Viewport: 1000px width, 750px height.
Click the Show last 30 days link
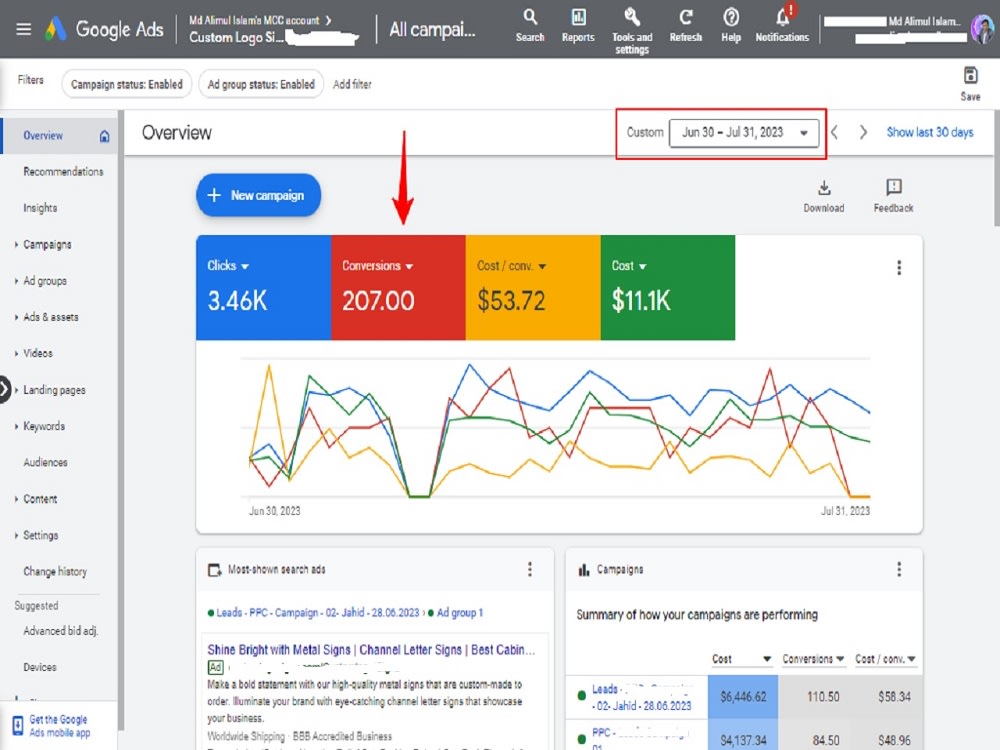coord(929,131)
